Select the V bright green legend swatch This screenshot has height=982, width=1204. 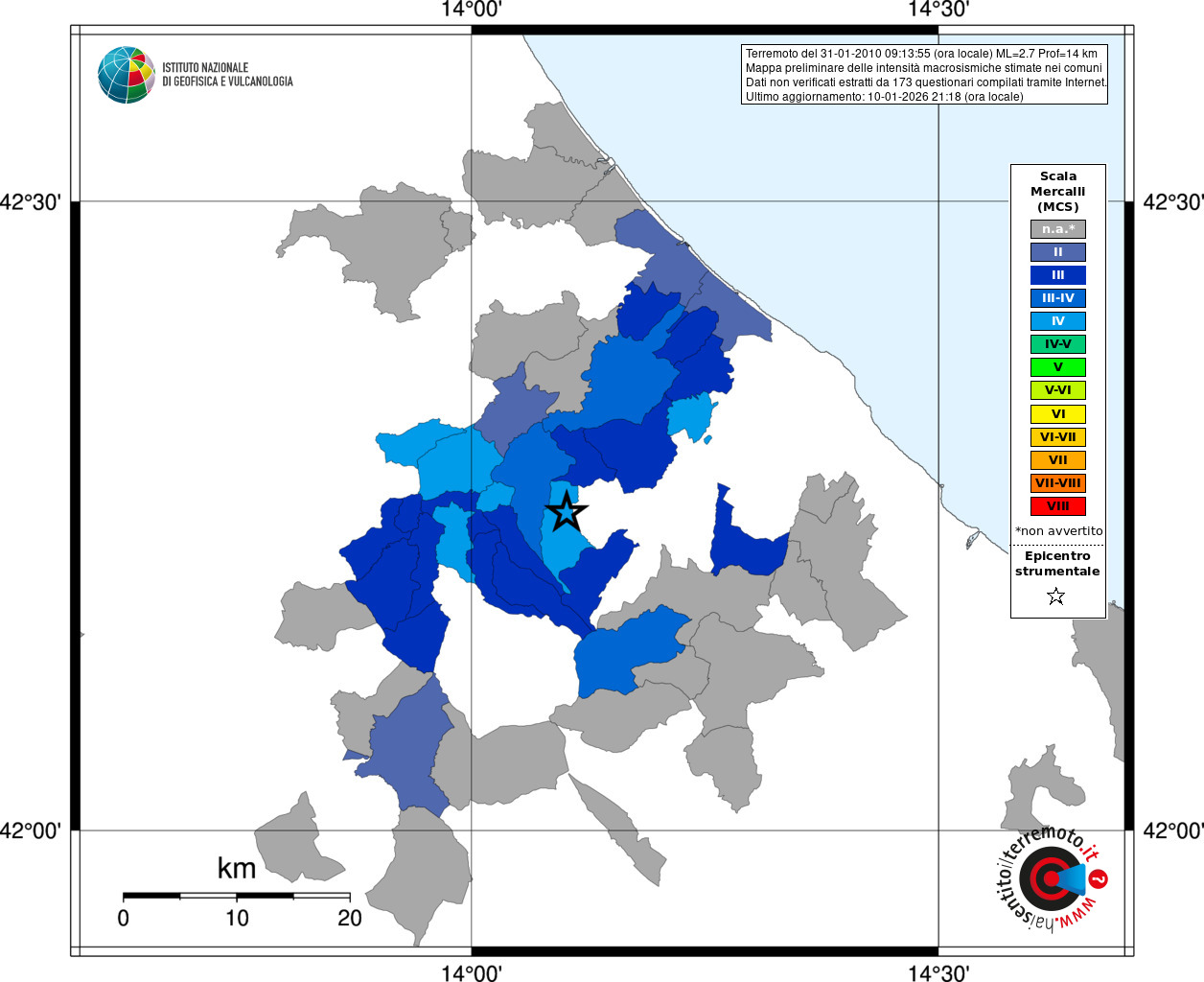[1058, 367]
